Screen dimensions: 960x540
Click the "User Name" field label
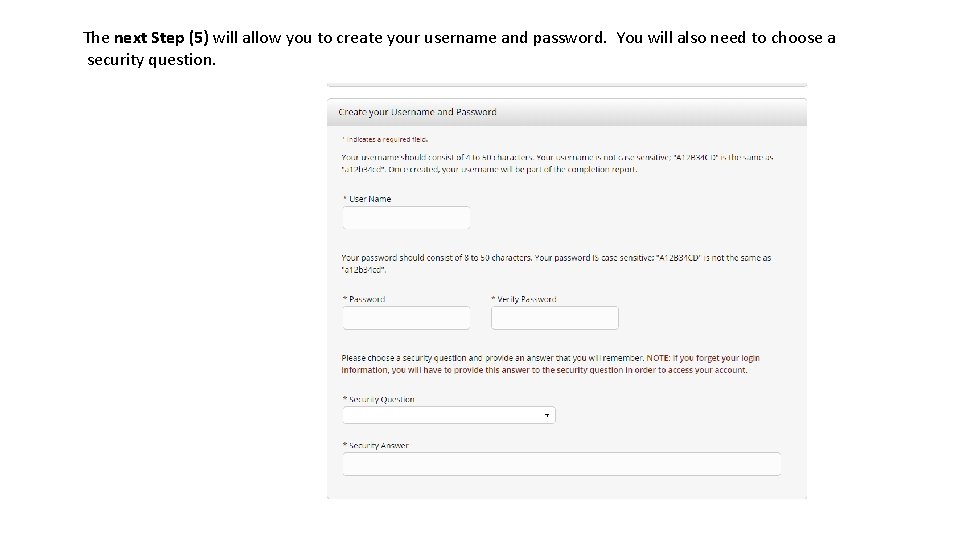(x=370, y=199)
